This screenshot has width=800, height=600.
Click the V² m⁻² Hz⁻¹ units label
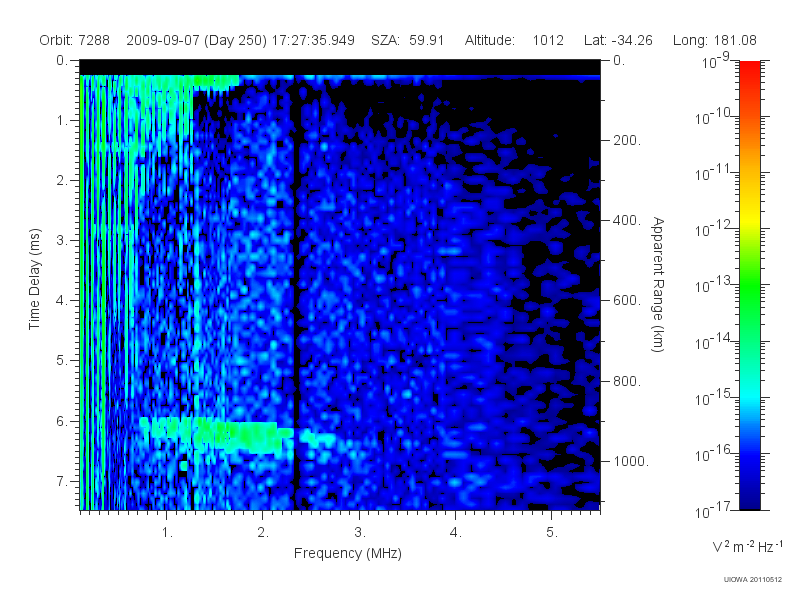(747, 546)
